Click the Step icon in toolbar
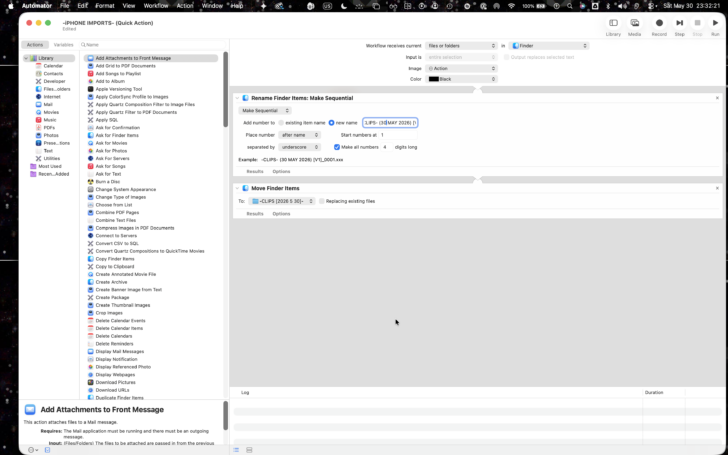This screenshot has height=455, width=728. tap(679, 23)
